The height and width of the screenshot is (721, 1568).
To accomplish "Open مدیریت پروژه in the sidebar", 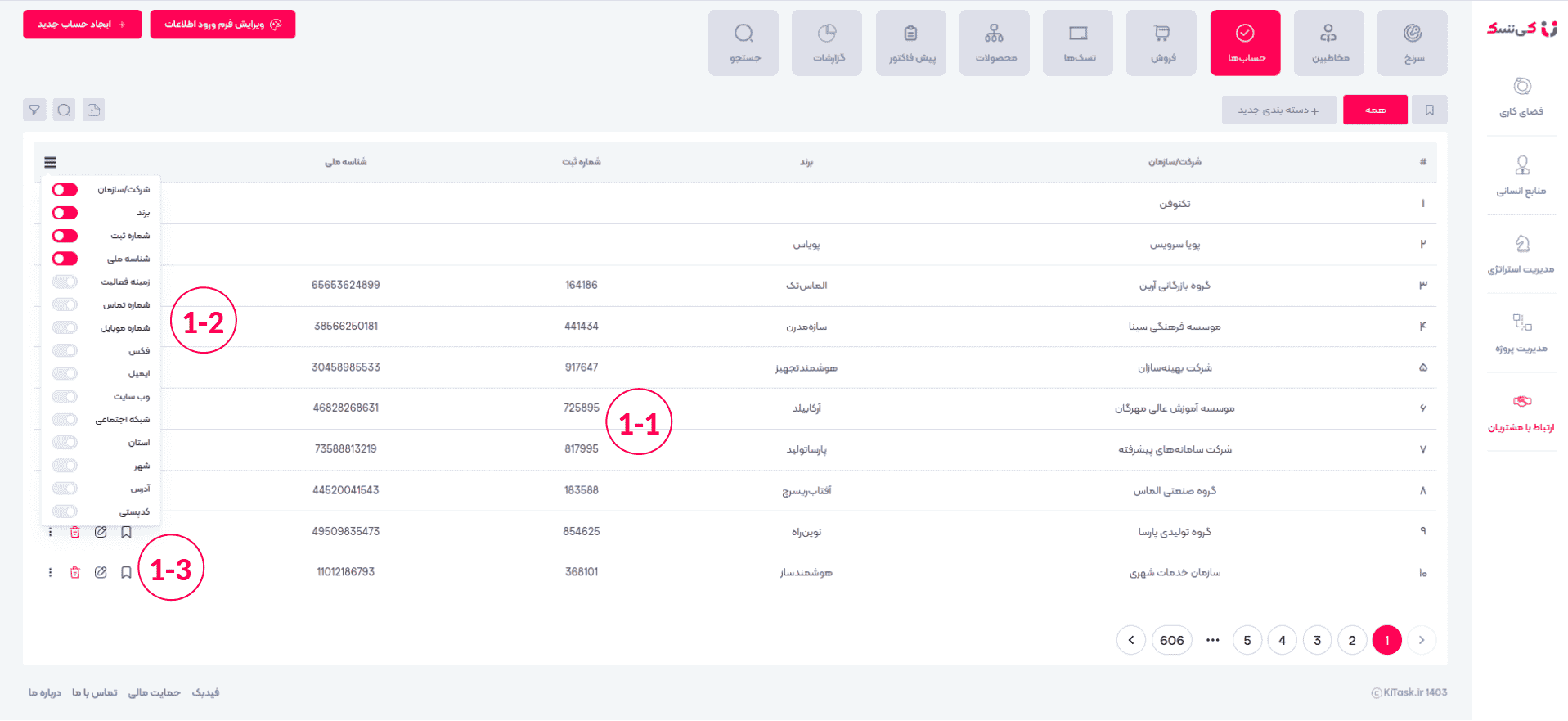I will [x=1521, y=332].
